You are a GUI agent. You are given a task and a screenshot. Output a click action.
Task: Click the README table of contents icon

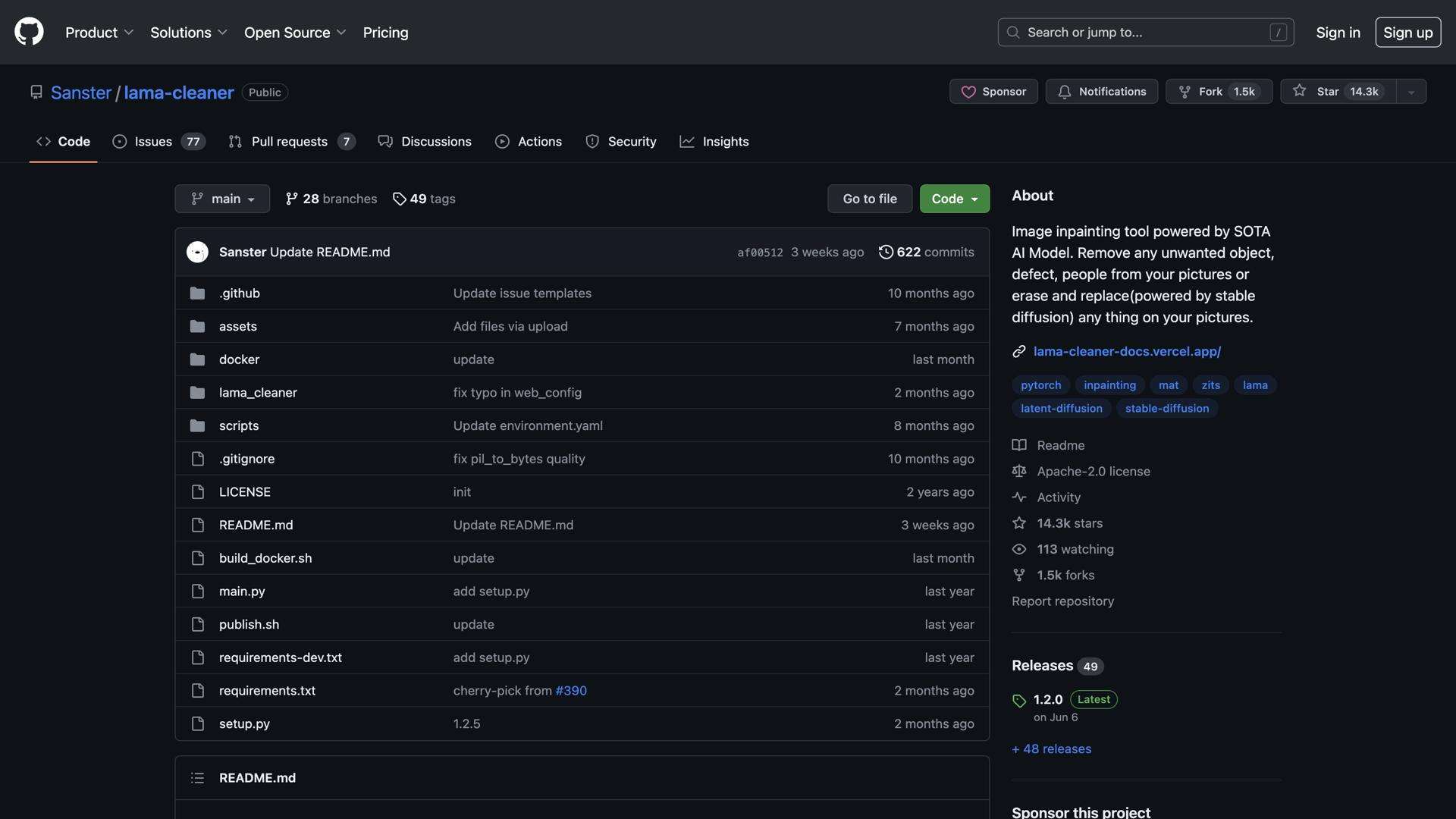(197, 778)
